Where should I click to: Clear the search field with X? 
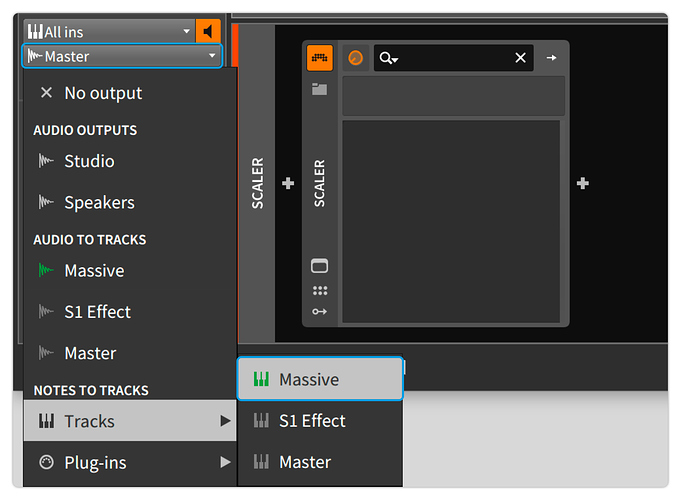[x=520, y=58]
